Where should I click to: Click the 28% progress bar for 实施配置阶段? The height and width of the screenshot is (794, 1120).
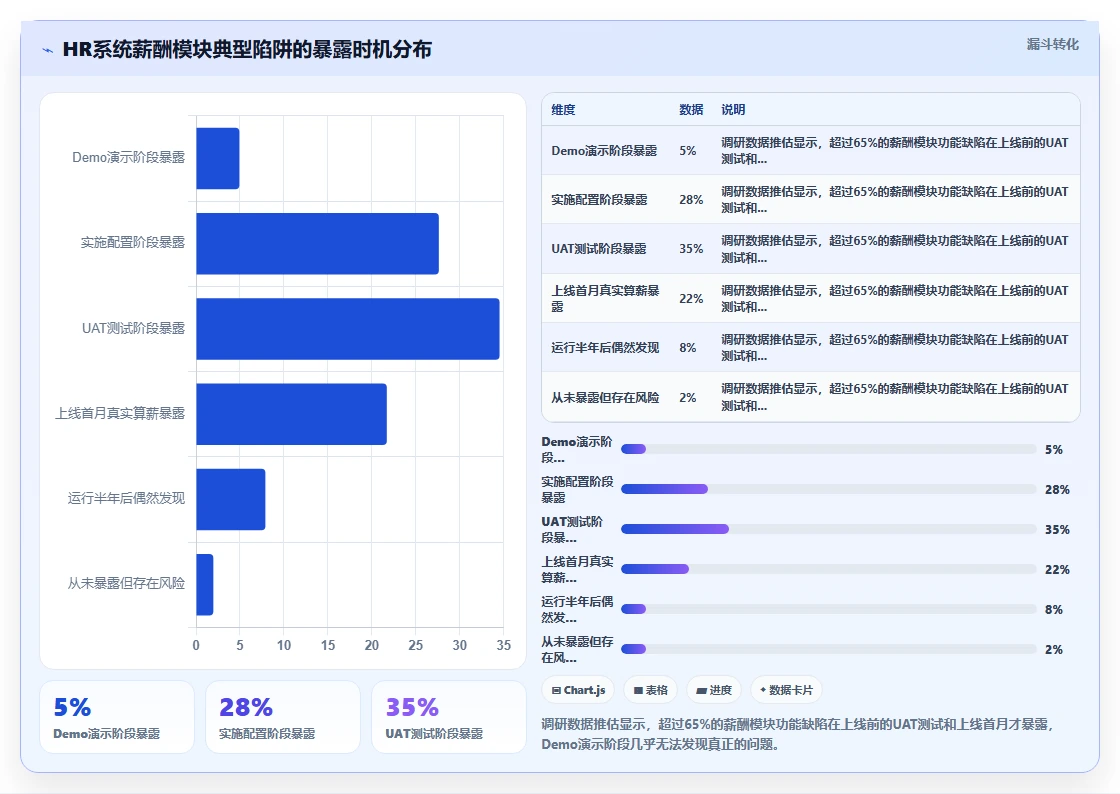[829, 489]
